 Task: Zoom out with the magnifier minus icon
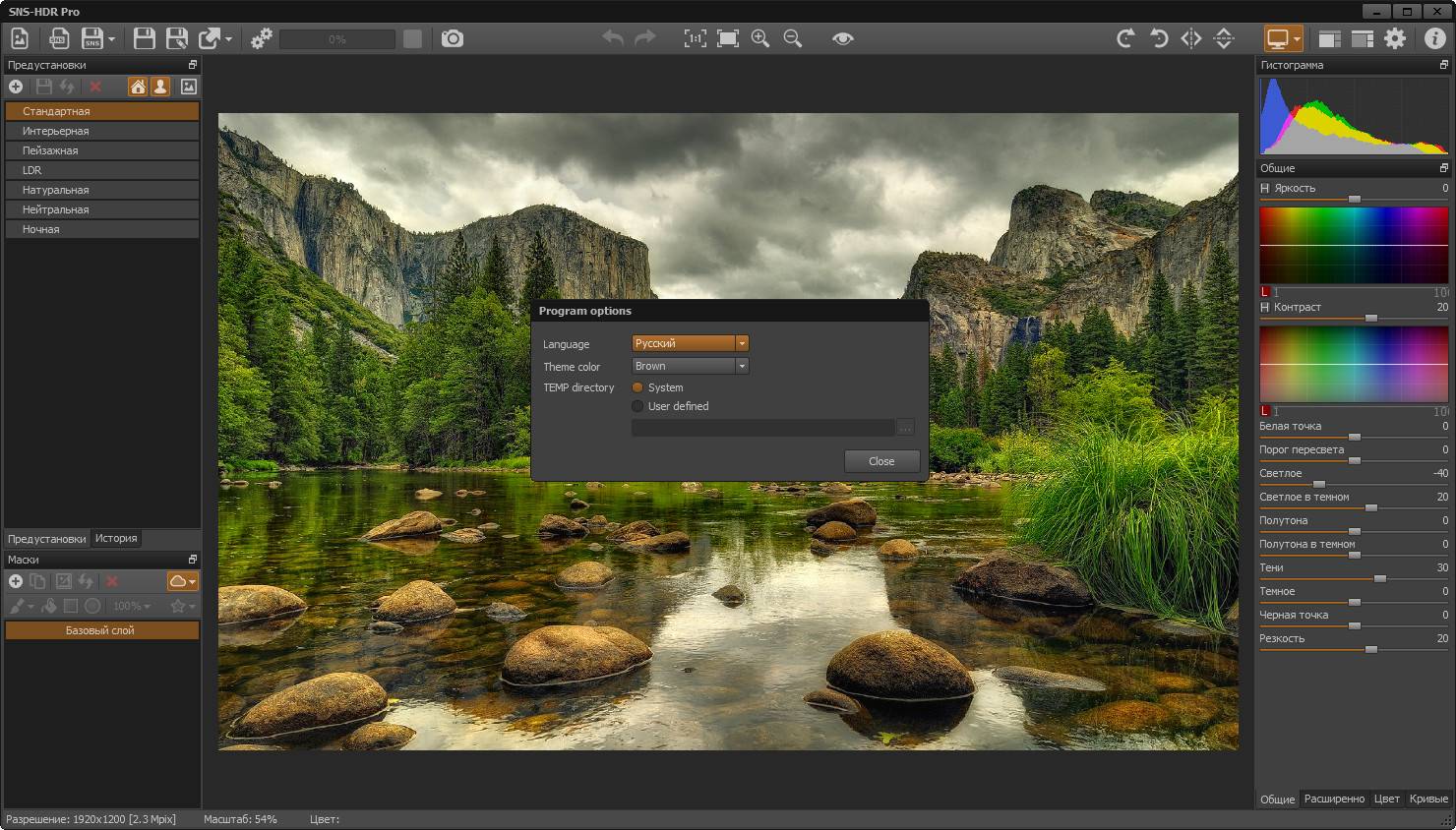[x=793, y=38]
